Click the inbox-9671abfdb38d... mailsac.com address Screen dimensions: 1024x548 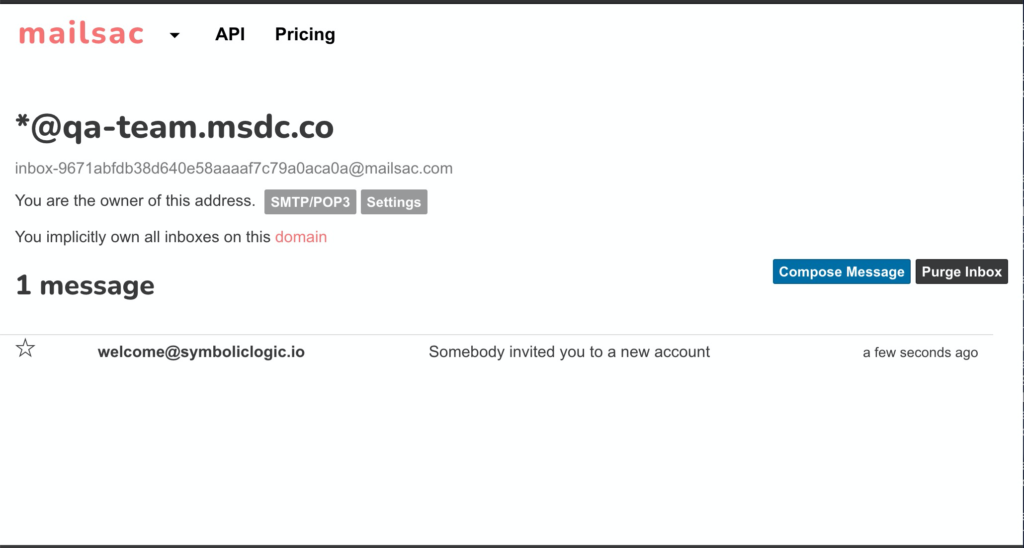[x=234, y=169]
